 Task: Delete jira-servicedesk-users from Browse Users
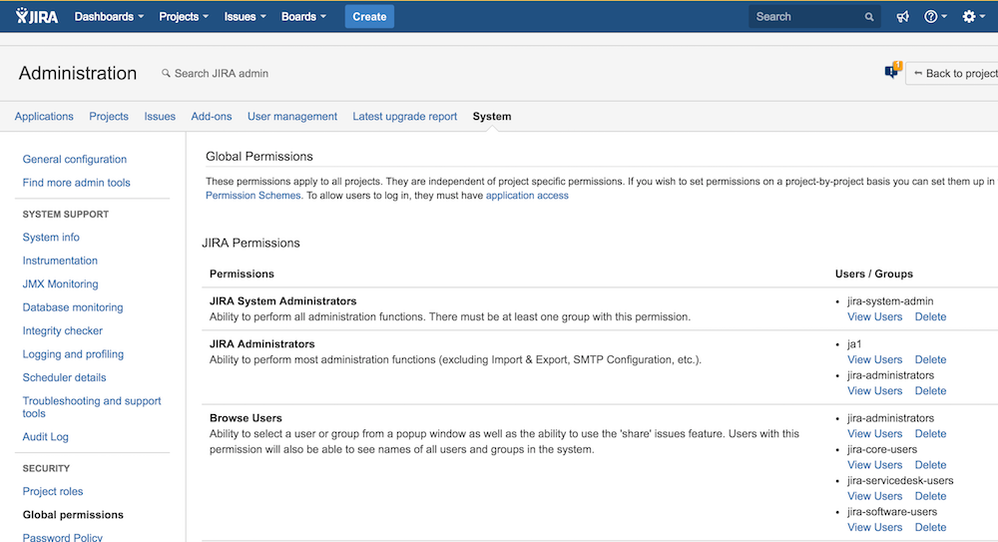[x=931, y=496]
